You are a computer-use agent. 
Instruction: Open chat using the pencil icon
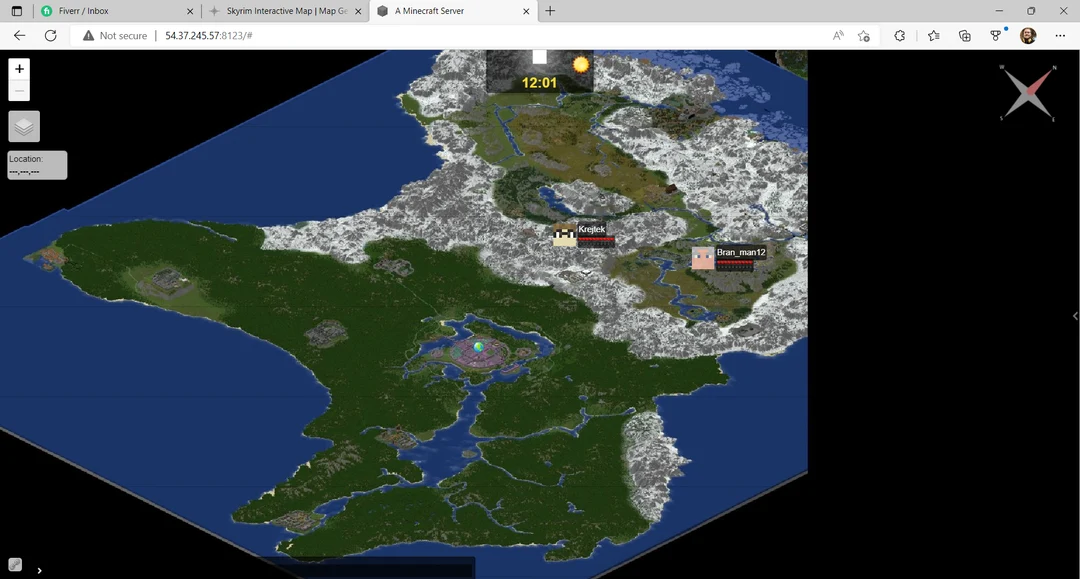coord(16,566)
